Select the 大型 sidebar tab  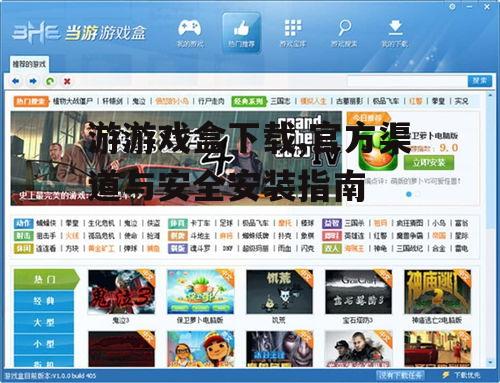44,322
